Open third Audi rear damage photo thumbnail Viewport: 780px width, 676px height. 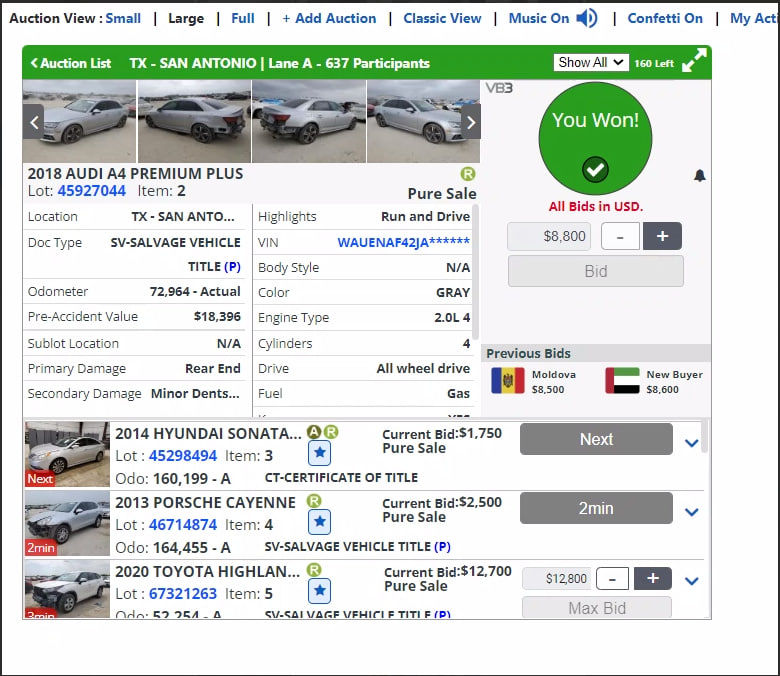point(309,122)
